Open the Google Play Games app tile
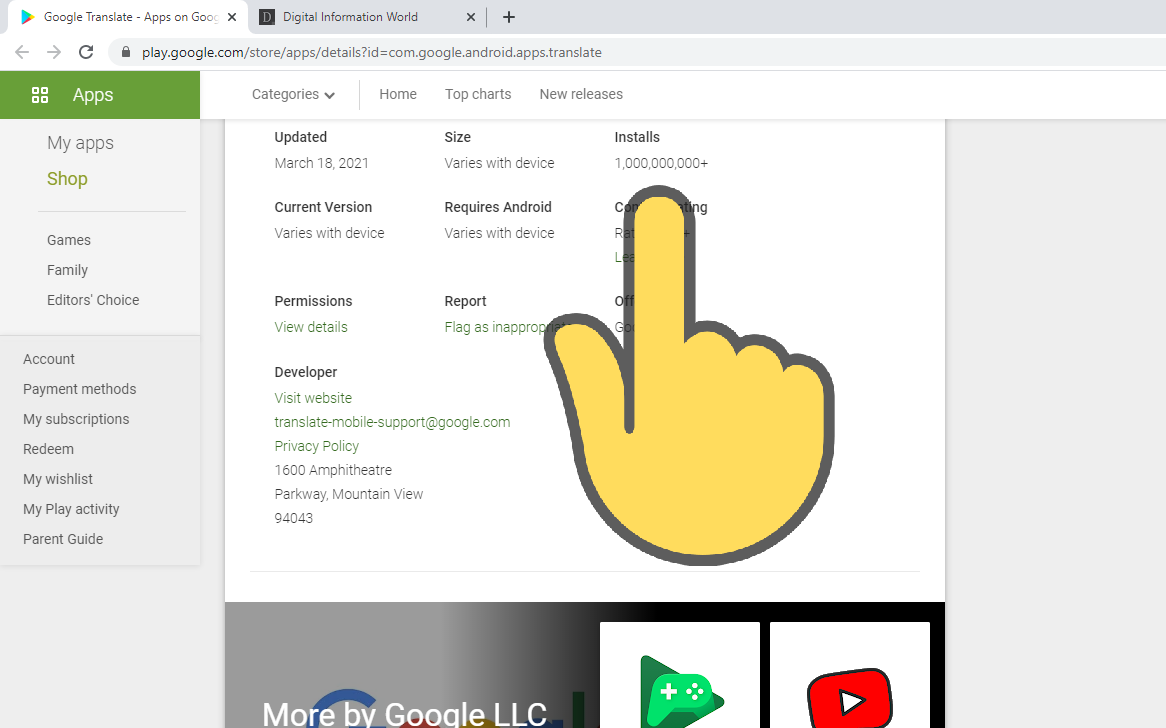The image size is (1166, 728). point(680,674)
